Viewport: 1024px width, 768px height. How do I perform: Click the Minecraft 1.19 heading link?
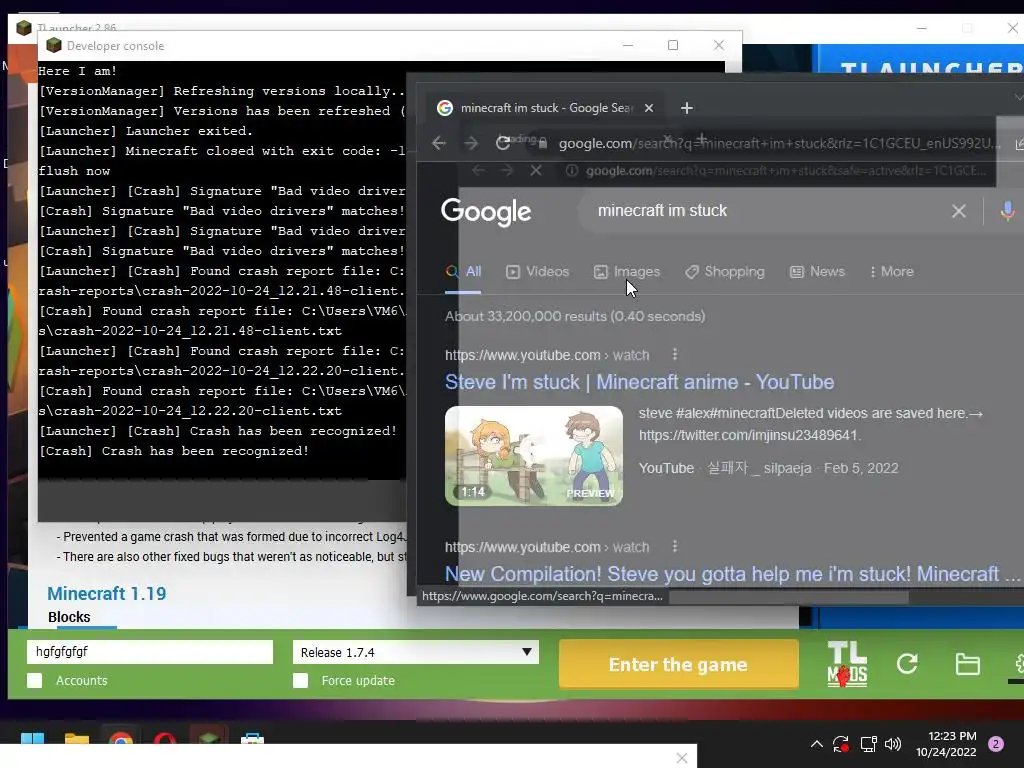click(x=106, y=594)
